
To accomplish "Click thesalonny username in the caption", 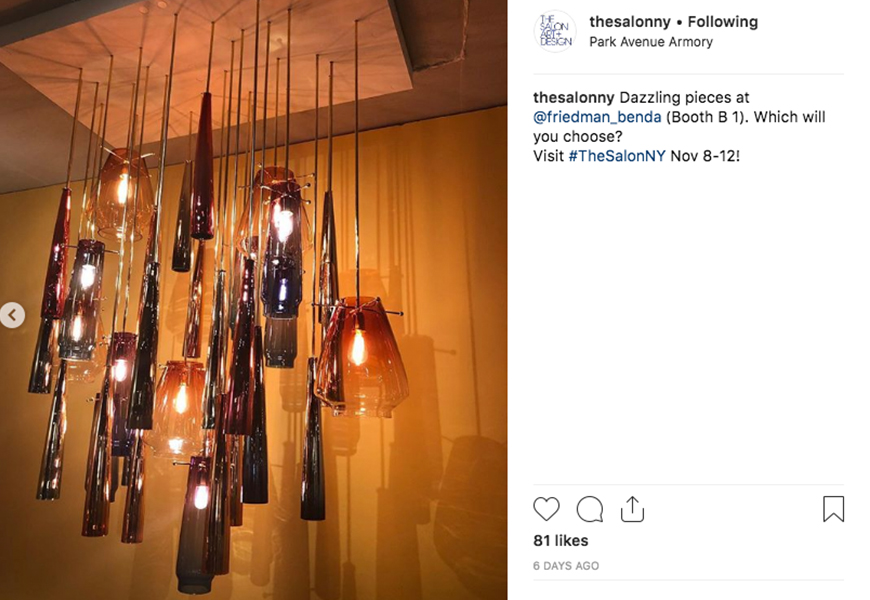I will (x=574, y=98).
